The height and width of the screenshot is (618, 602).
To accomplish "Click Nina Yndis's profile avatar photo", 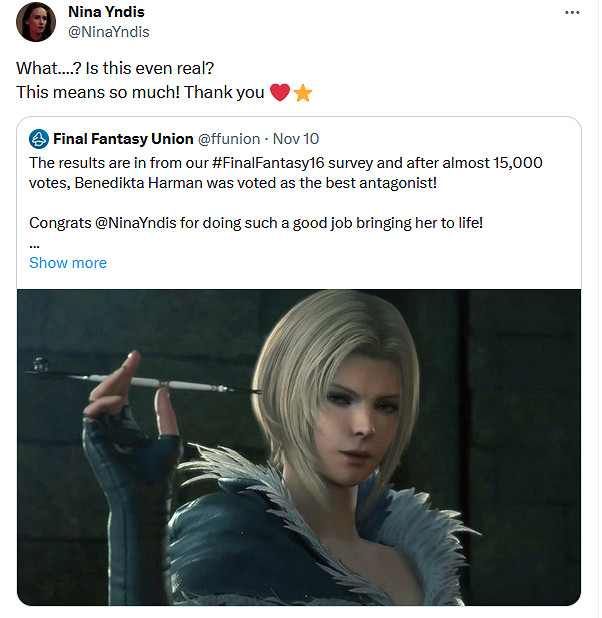I will [36, 22].
